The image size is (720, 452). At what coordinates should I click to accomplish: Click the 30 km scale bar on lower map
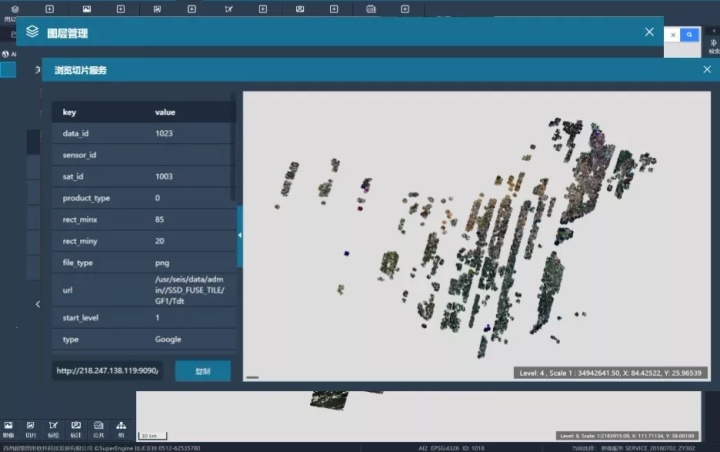click(x=153, y=435)
